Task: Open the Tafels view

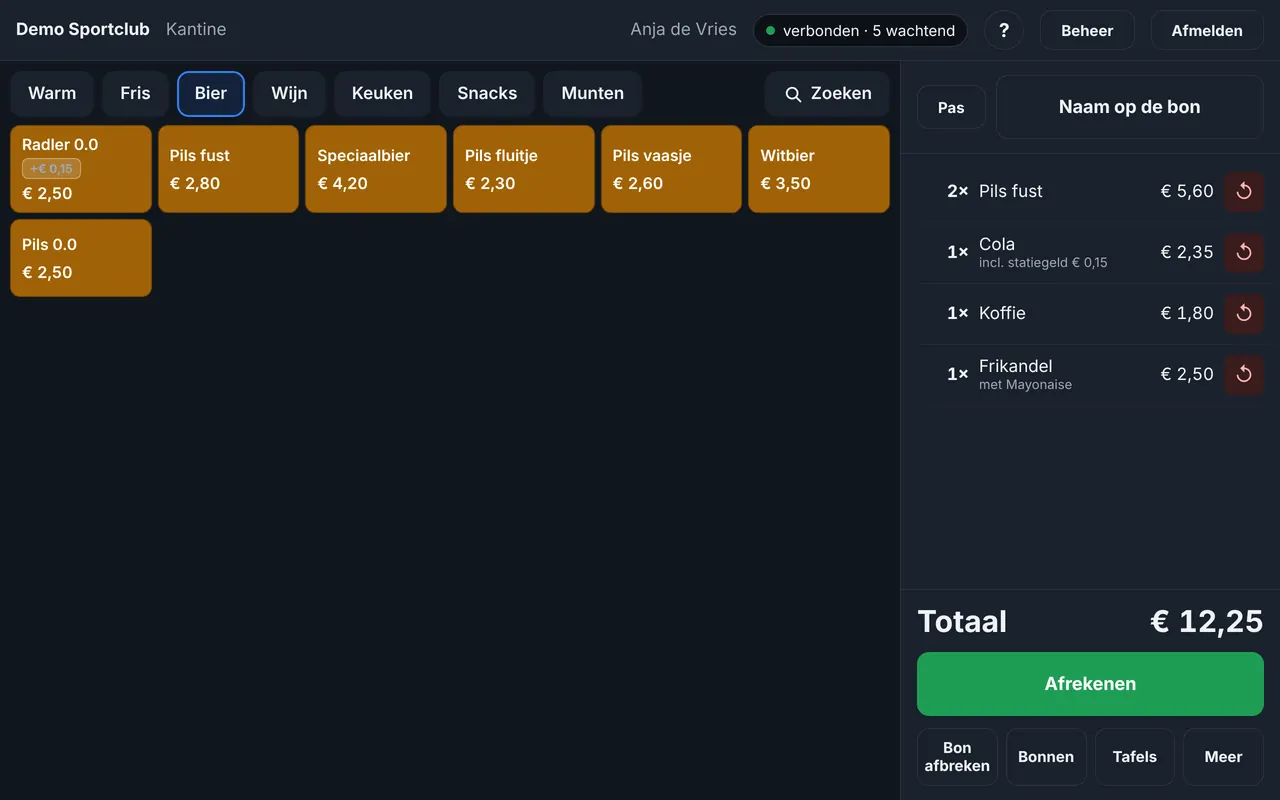Action: 1135,757
